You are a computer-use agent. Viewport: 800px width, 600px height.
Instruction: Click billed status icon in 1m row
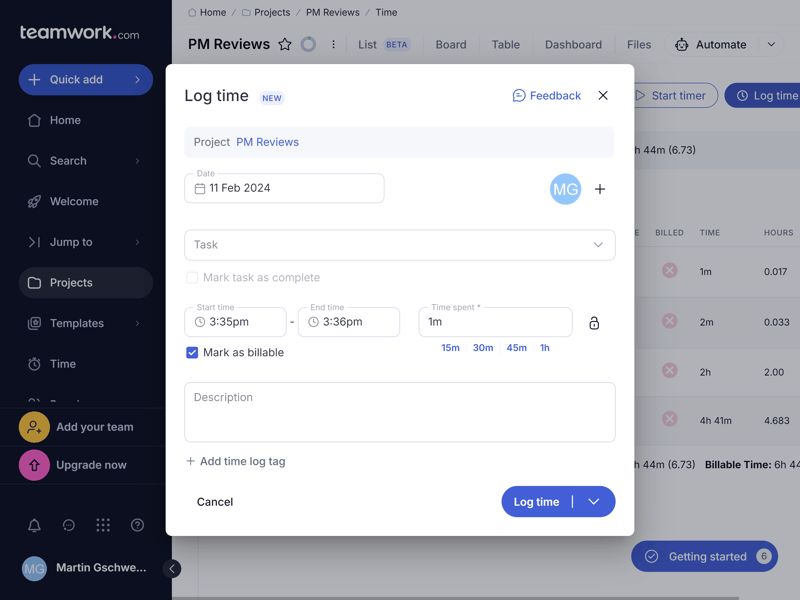coord(669,270)
